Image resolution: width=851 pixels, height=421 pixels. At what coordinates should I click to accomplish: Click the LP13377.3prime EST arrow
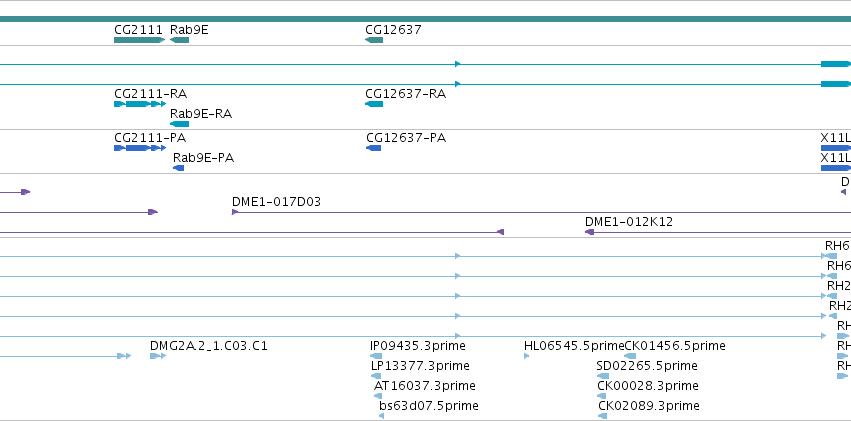[x=376, y=376]
